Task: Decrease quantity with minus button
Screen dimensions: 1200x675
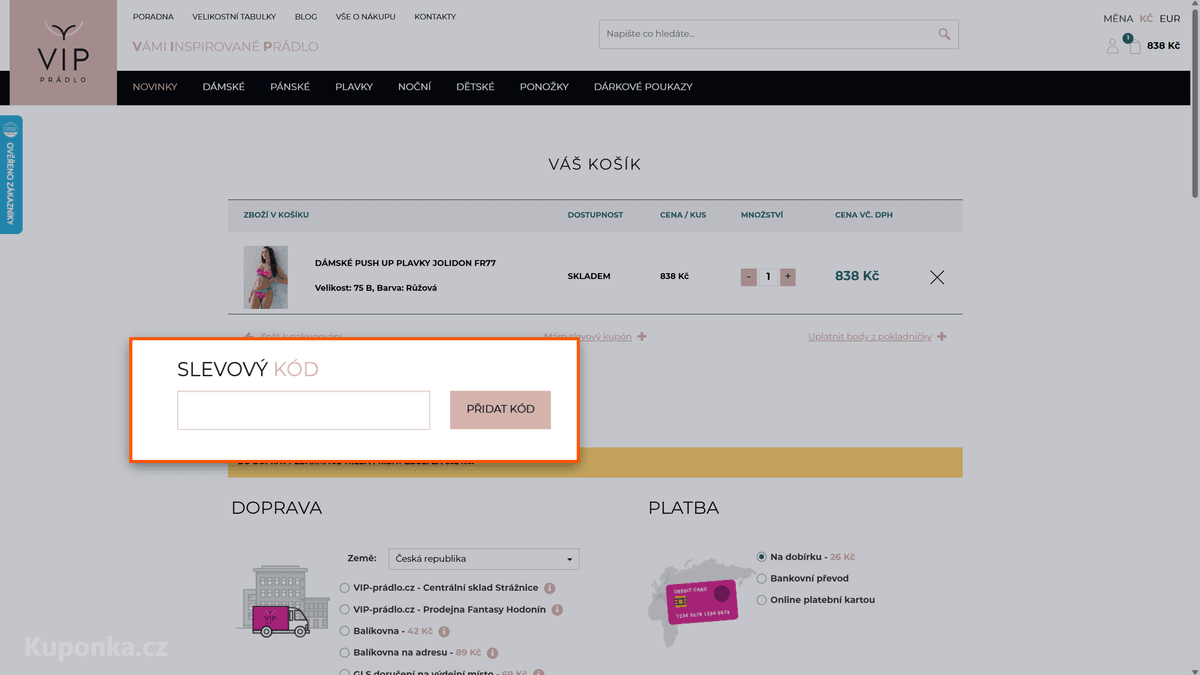Action: pyautogui.click(x=749, y=277)
